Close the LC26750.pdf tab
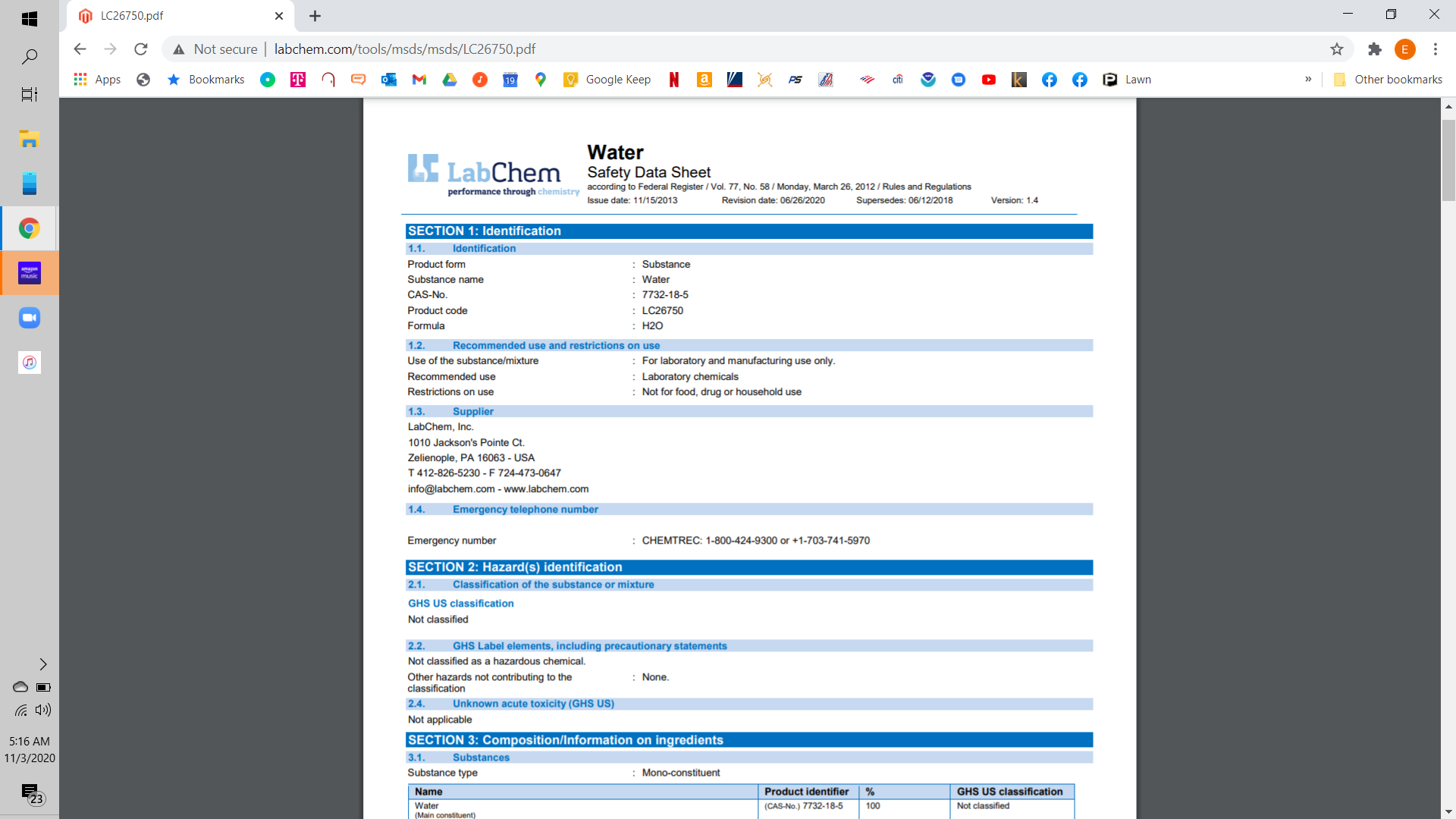The width and height of the screenshot is (1456, 819). (x=279, y=16)
